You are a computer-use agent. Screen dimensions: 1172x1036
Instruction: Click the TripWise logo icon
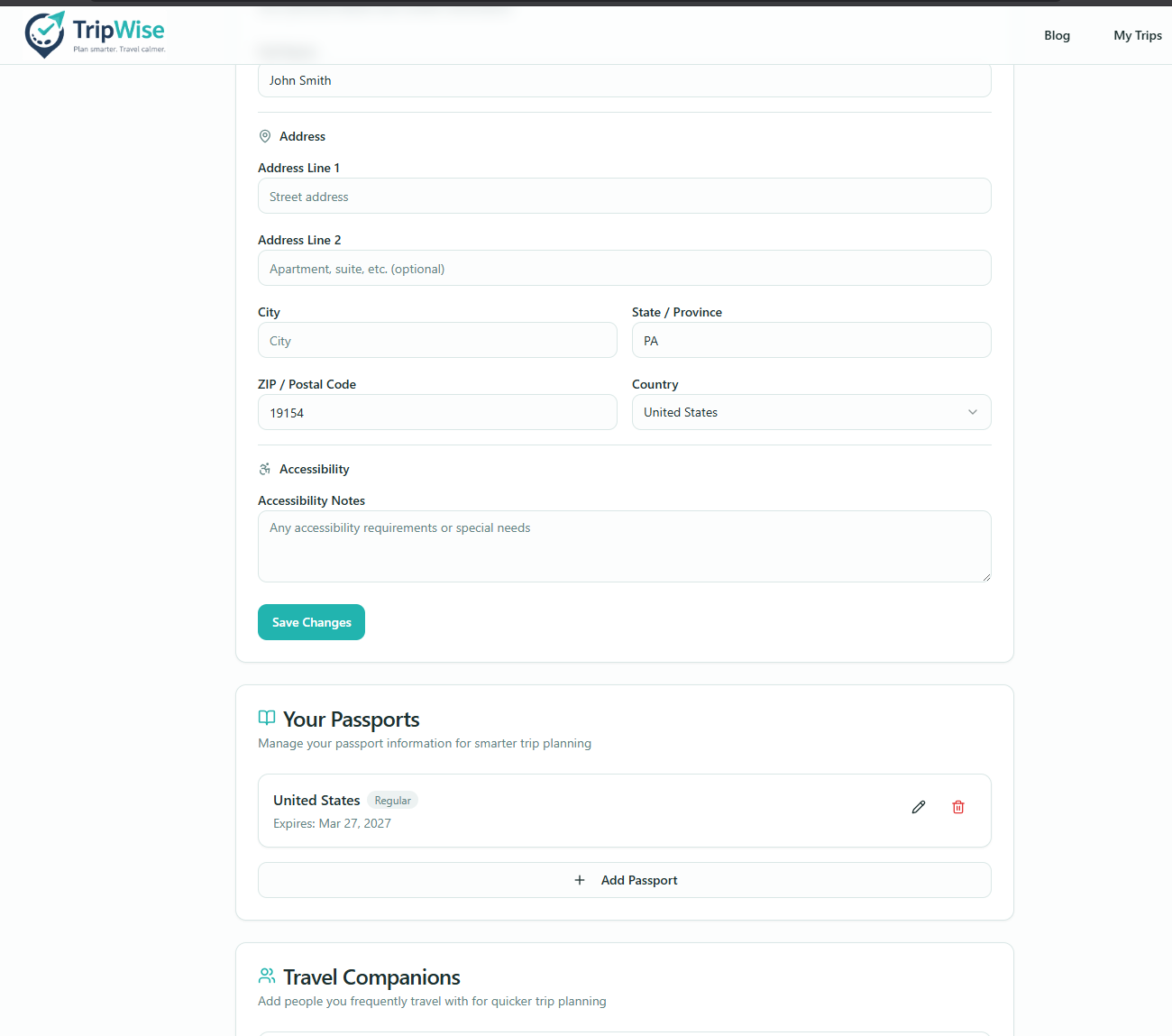[x=45, y=34]
